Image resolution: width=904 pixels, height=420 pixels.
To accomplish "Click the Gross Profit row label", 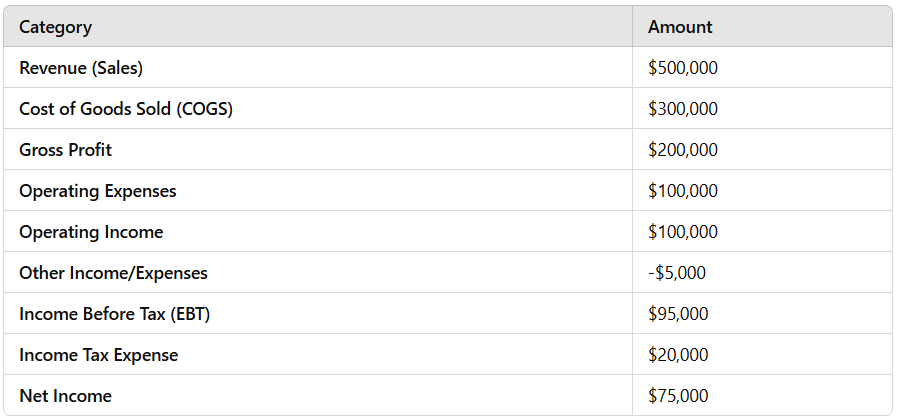I will 65,150.
